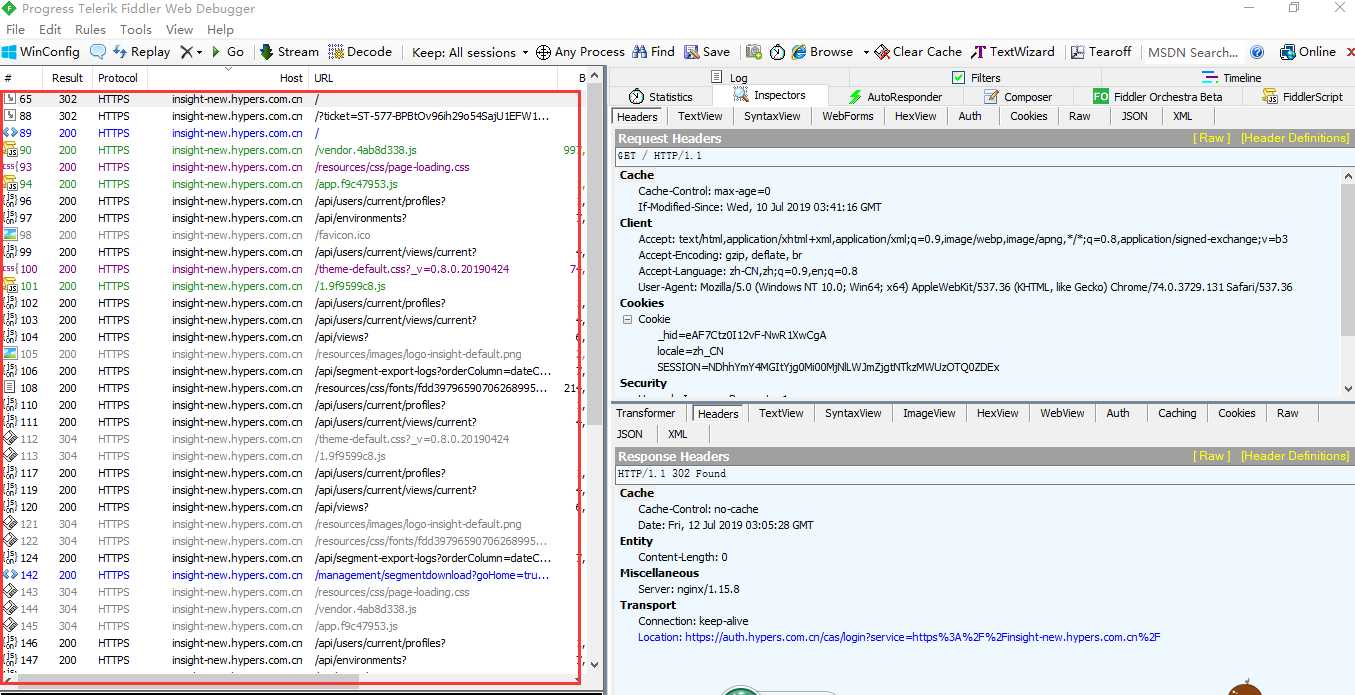Select response ImageView inspector tab
Image resolution: width=1355 pixels, height=695 pixels.
[x=929, y=413]
